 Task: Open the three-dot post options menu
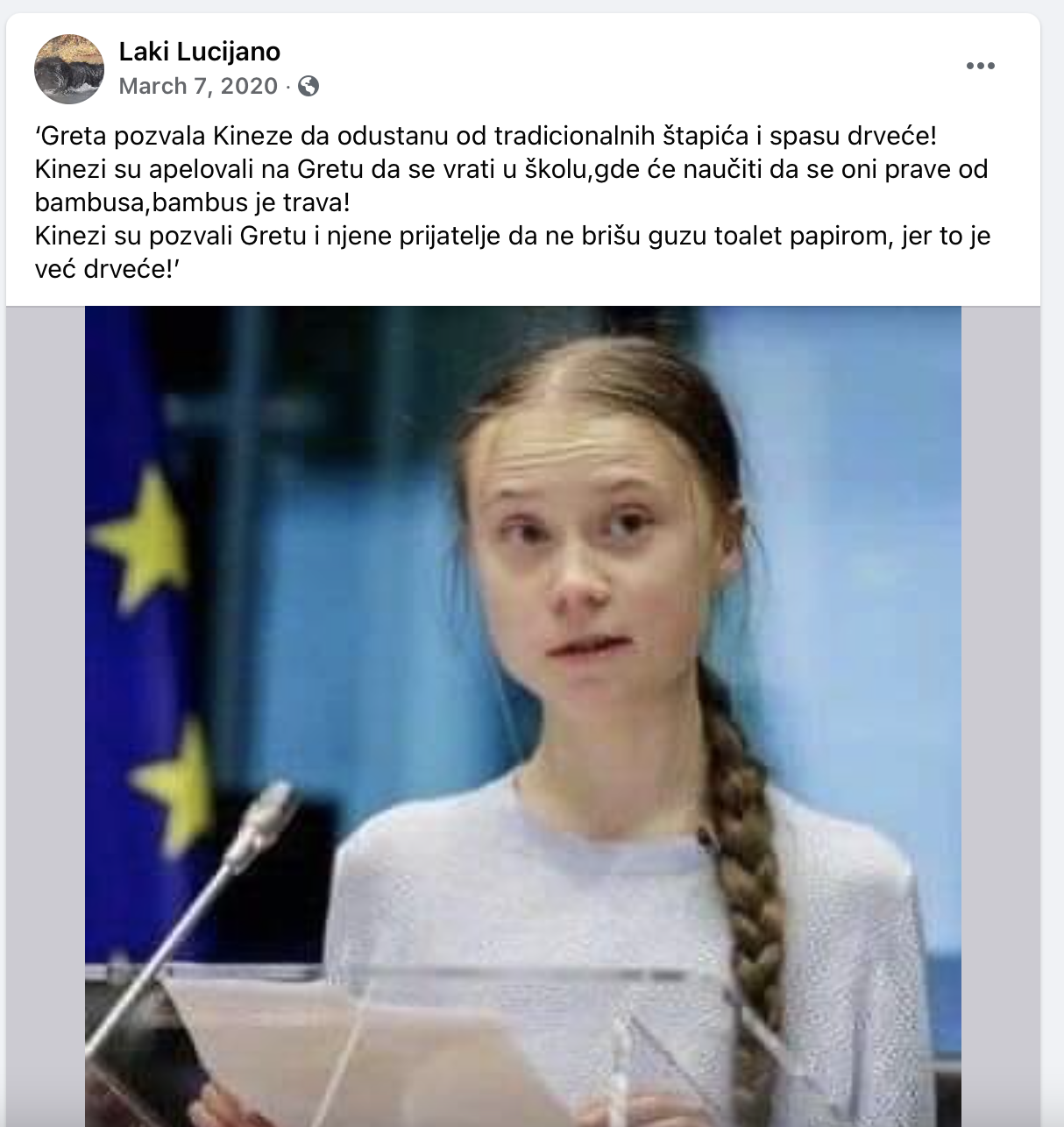(980, 66)
